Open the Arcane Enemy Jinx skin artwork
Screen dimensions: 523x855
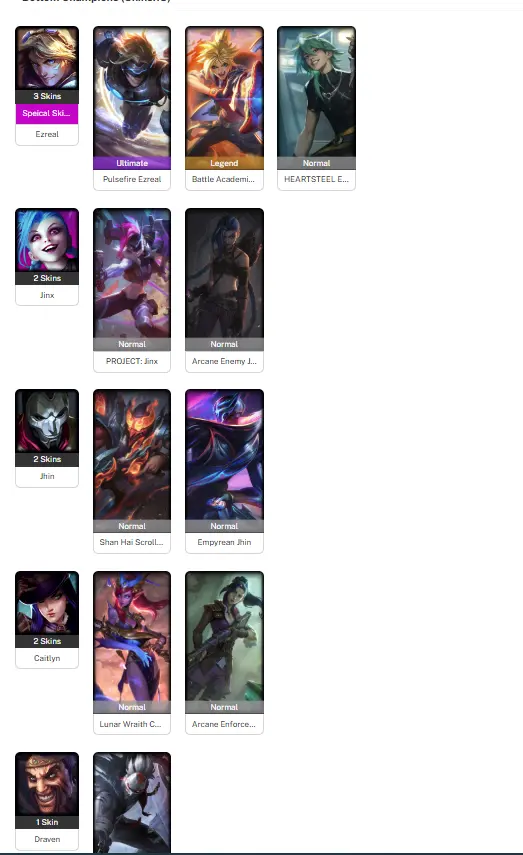(224, 274)
